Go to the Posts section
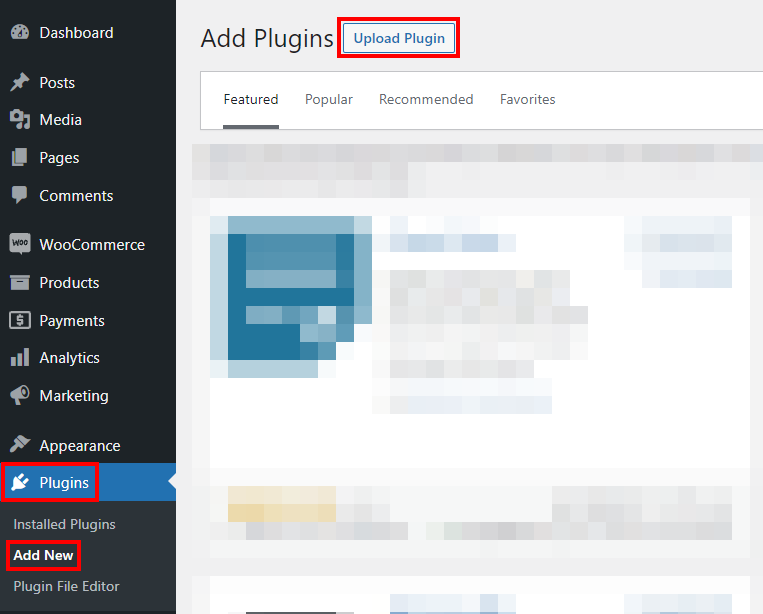The height and width of the screenshot is (614, 763). tap(57, 83)
